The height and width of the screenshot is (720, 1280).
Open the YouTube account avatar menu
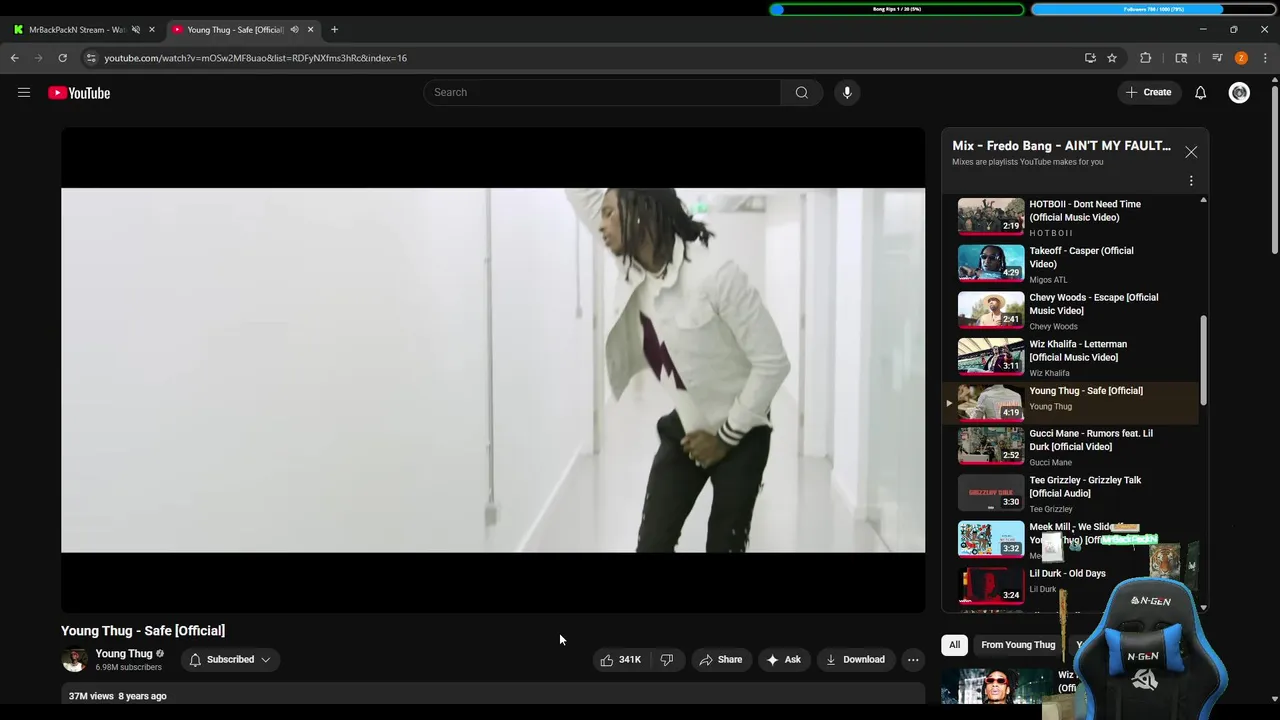tap(1239, 93)
